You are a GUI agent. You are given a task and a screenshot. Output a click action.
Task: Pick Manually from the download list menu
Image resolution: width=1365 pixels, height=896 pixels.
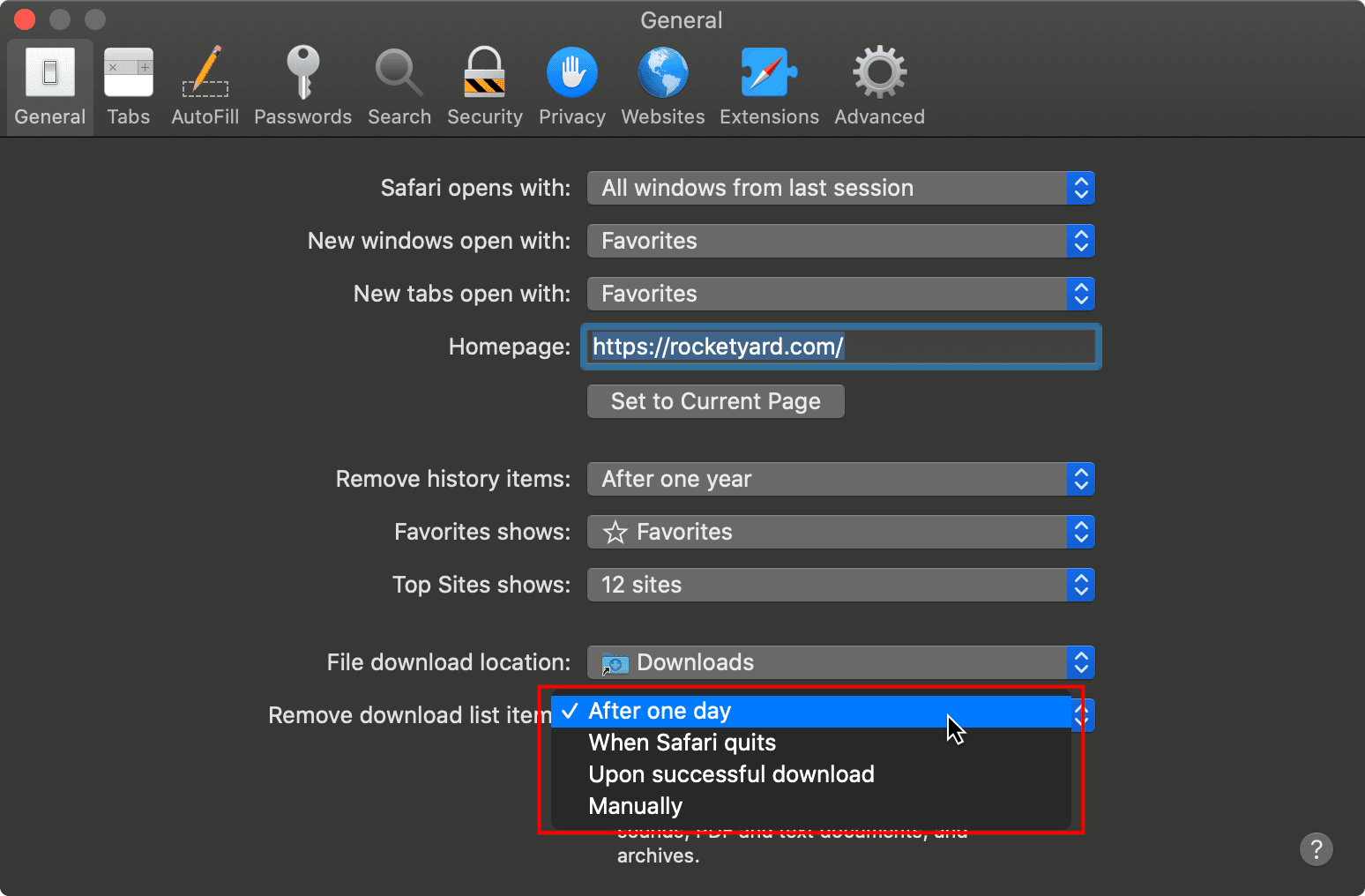[x=636, y=806]
